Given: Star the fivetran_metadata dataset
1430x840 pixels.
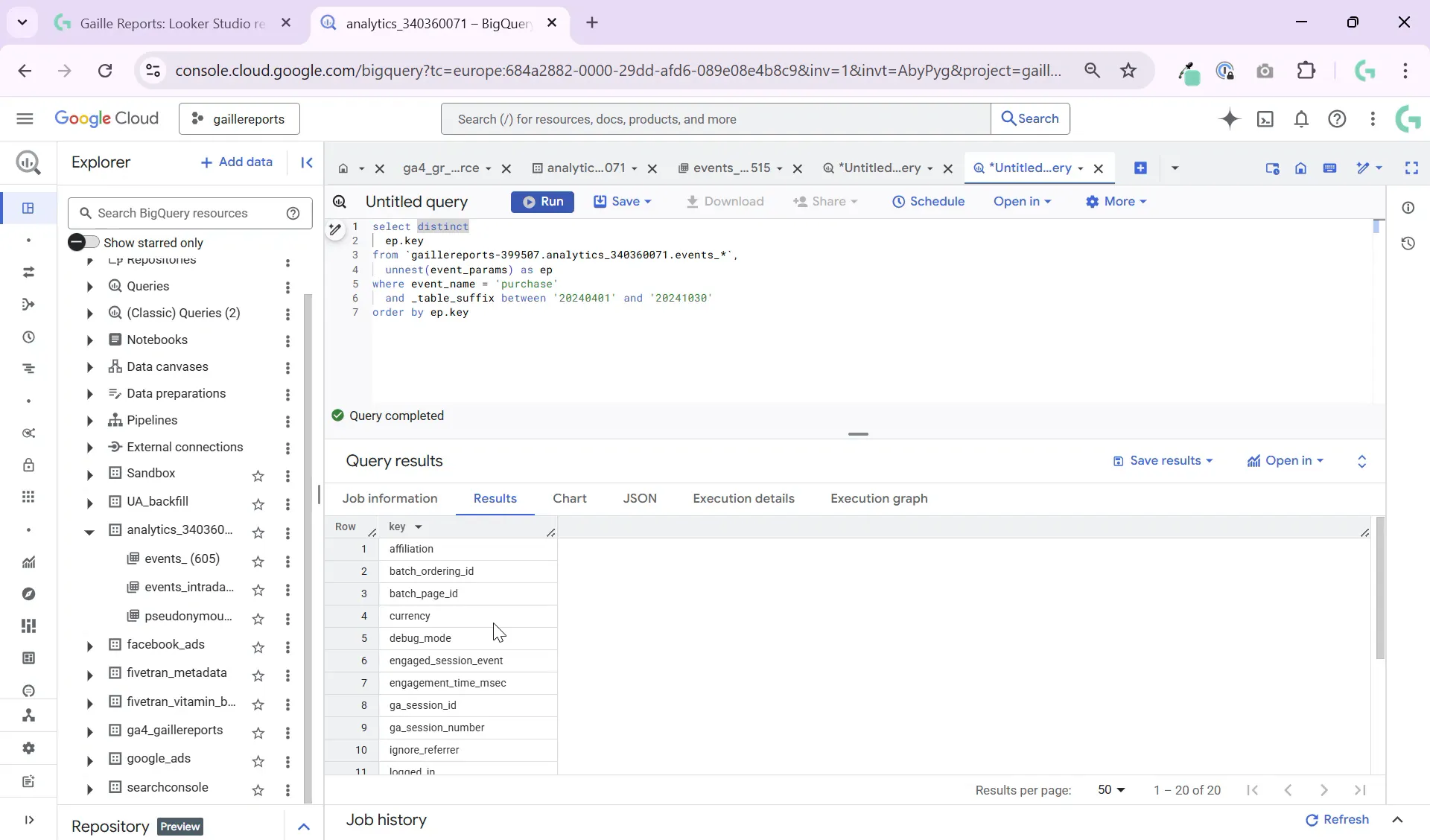Looking at the screenshot, I should [x=258, y=675].
